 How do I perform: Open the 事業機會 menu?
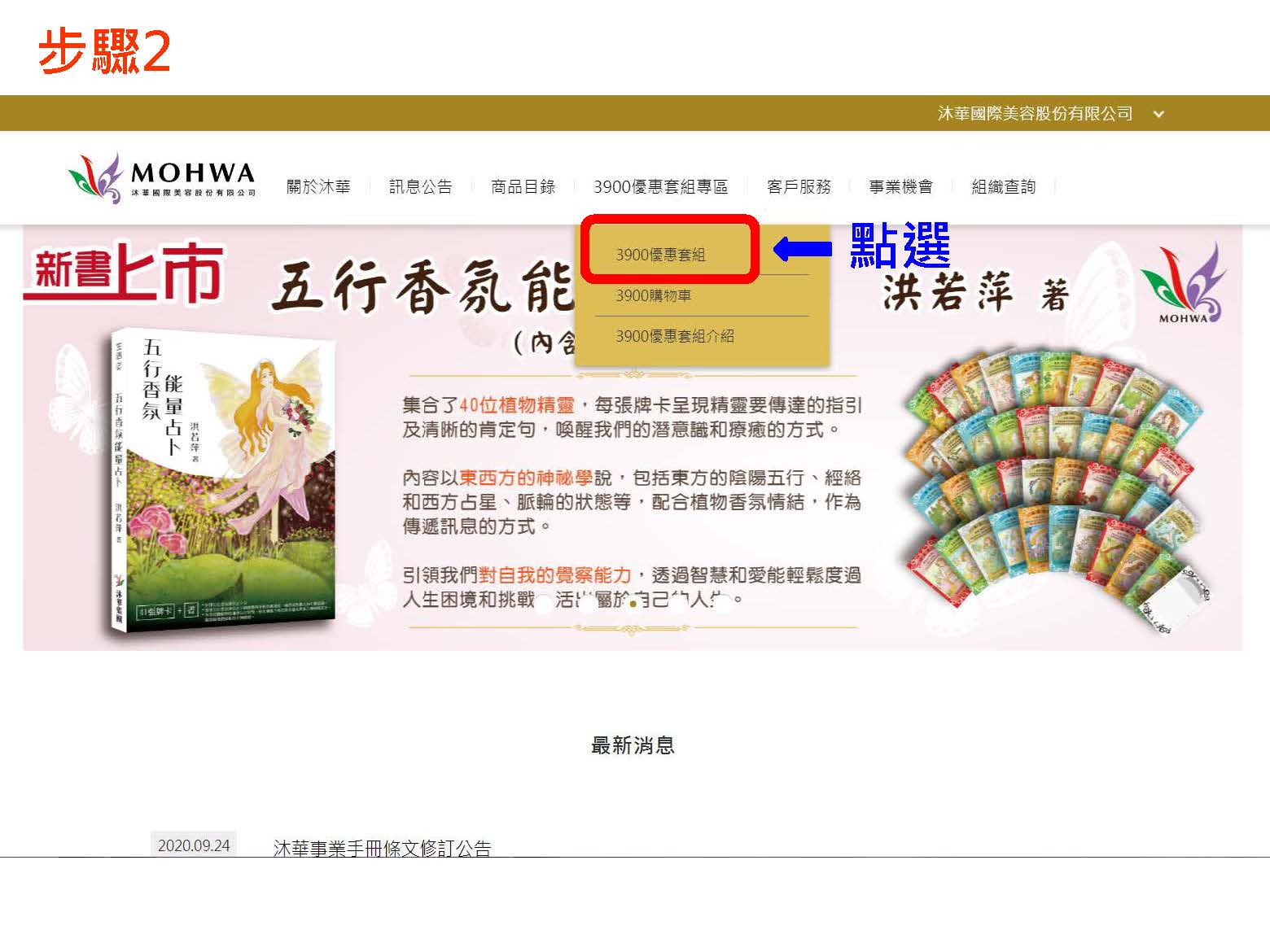(900, 187)
